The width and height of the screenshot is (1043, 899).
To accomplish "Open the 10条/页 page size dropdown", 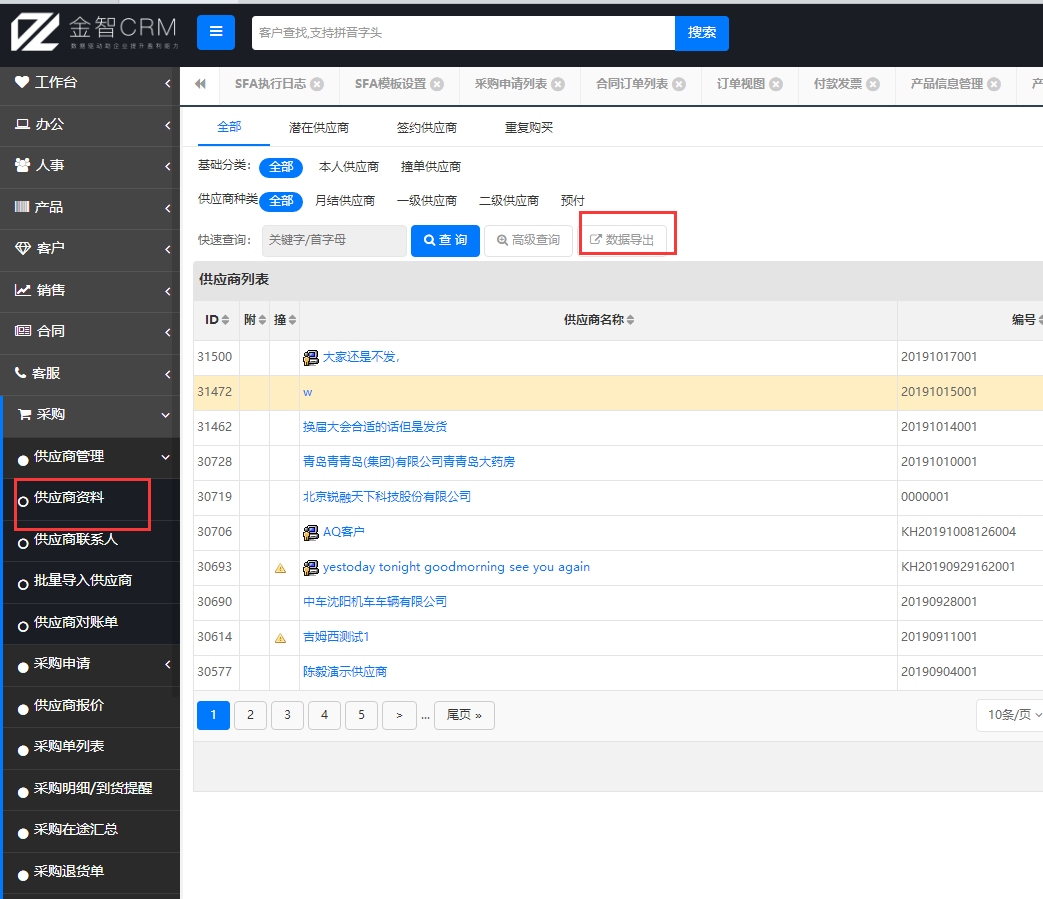I will pos(1011,715).
